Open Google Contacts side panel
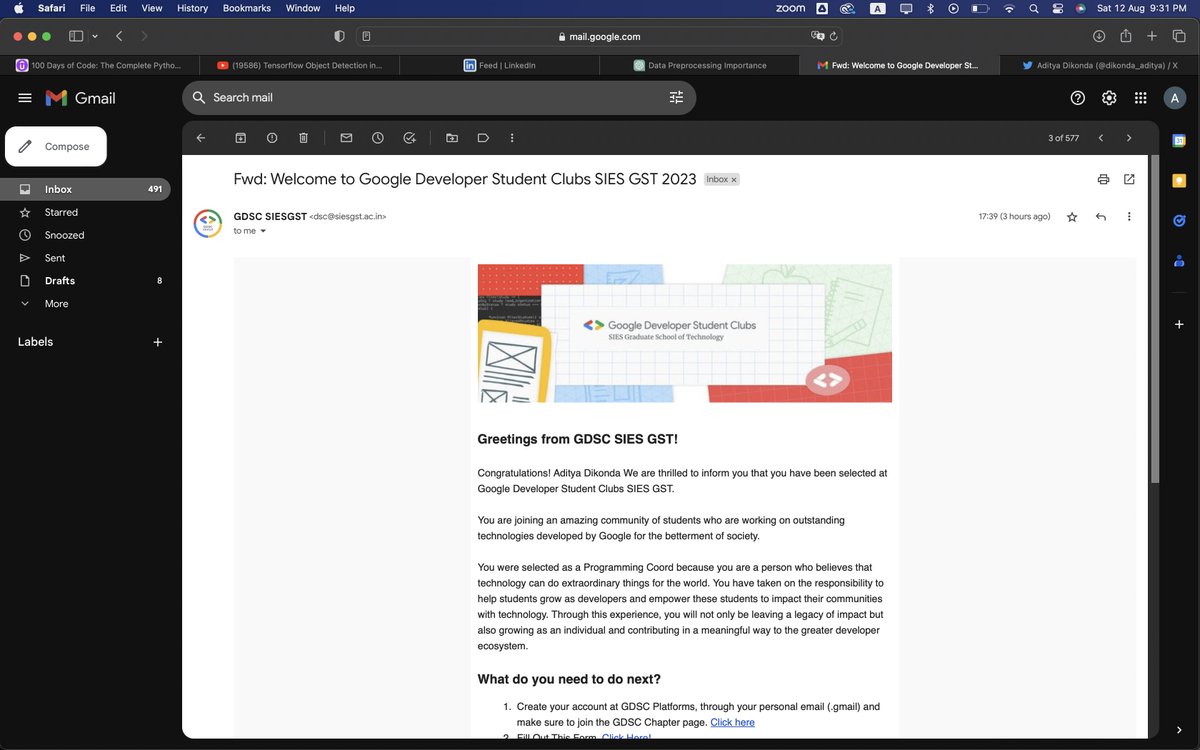1200x750 pixels. tap(1179, 261)
